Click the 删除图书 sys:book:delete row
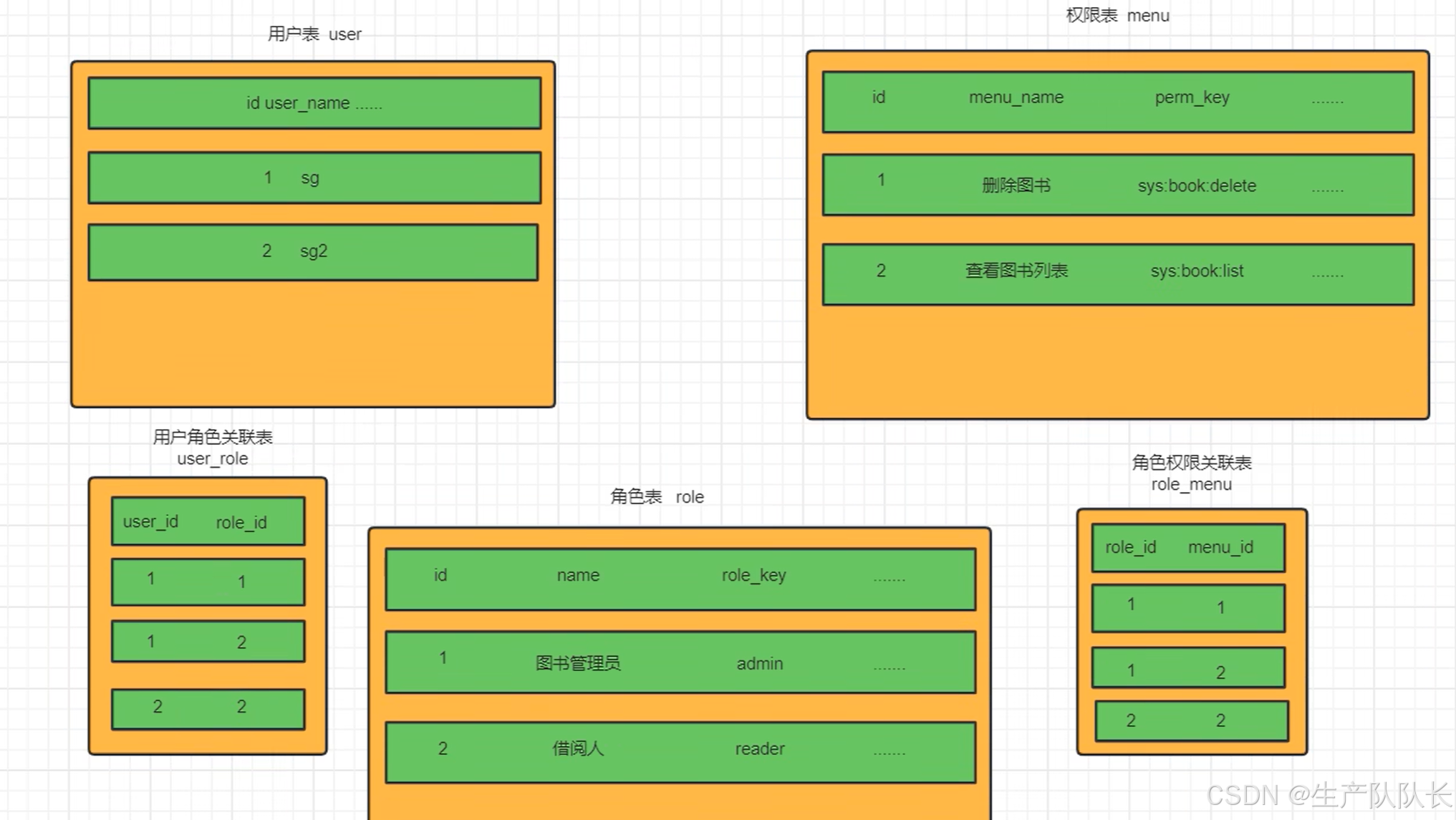The width and height of the screenshot is (1456, 820). tap(1117, 185)
